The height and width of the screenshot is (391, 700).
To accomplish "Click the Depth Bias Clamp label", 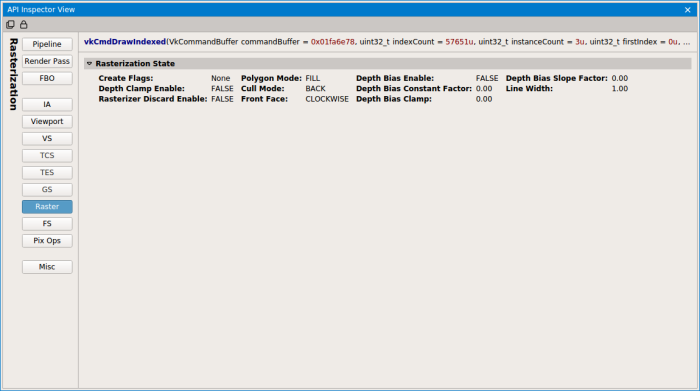I will tap(394, 99).
